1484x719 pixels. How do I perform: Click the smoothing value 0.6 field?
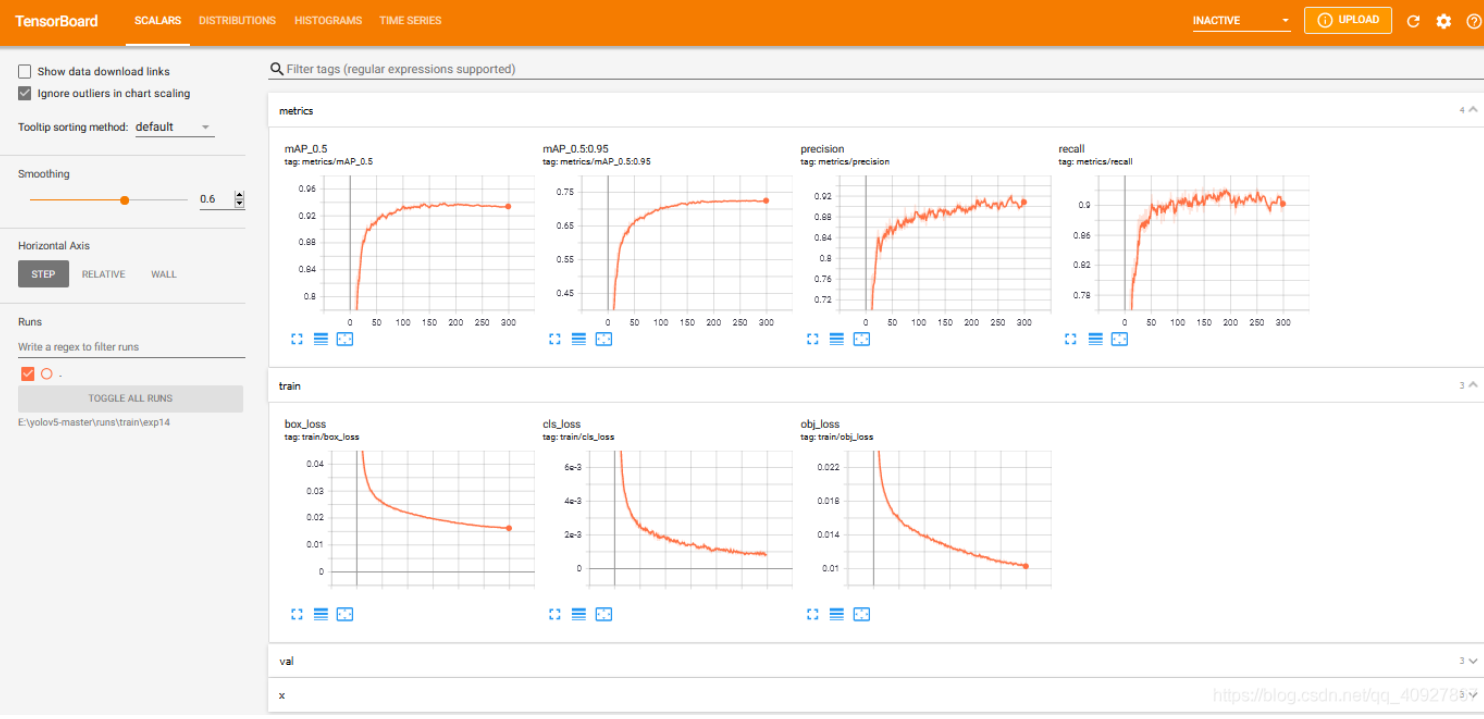click(x=215, y=199)
